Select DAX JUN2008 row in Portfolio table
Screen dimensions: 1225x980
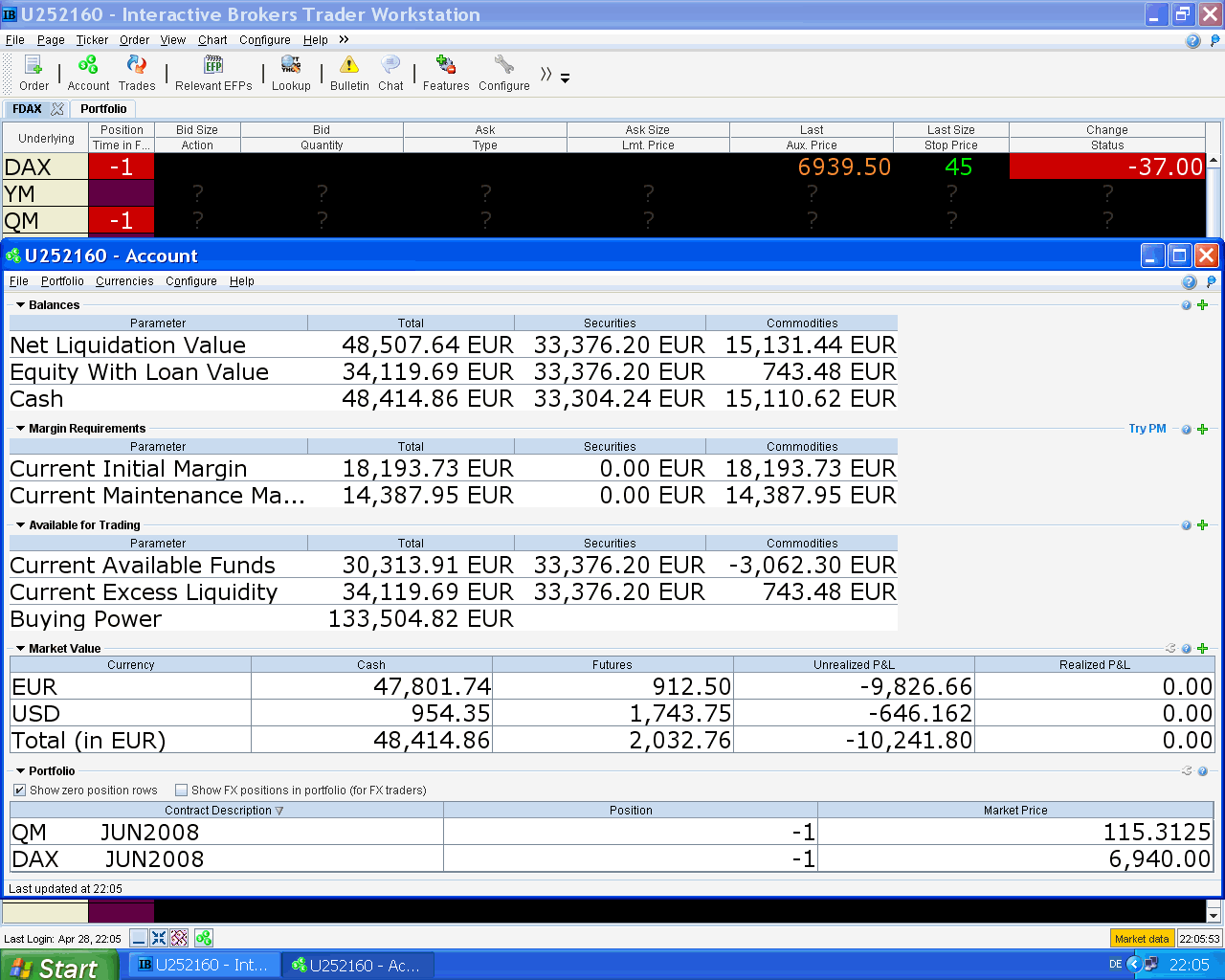click(x=612, y=858)
